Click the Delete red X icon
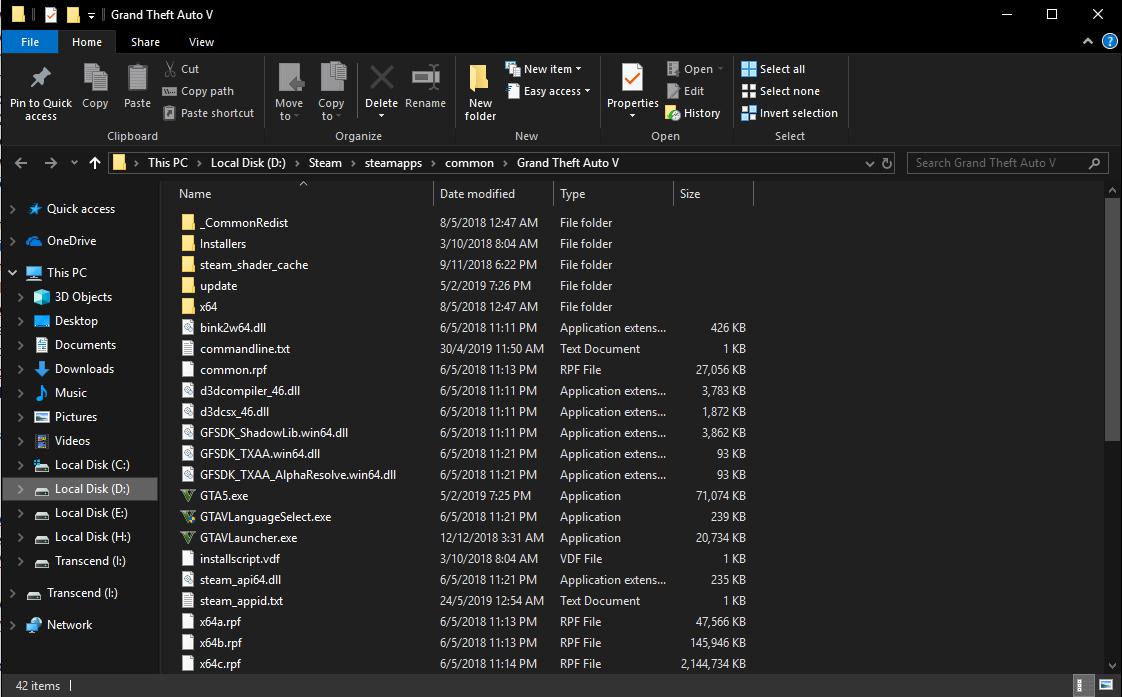This screenshot has height=697, width=1122. (381, 78)
